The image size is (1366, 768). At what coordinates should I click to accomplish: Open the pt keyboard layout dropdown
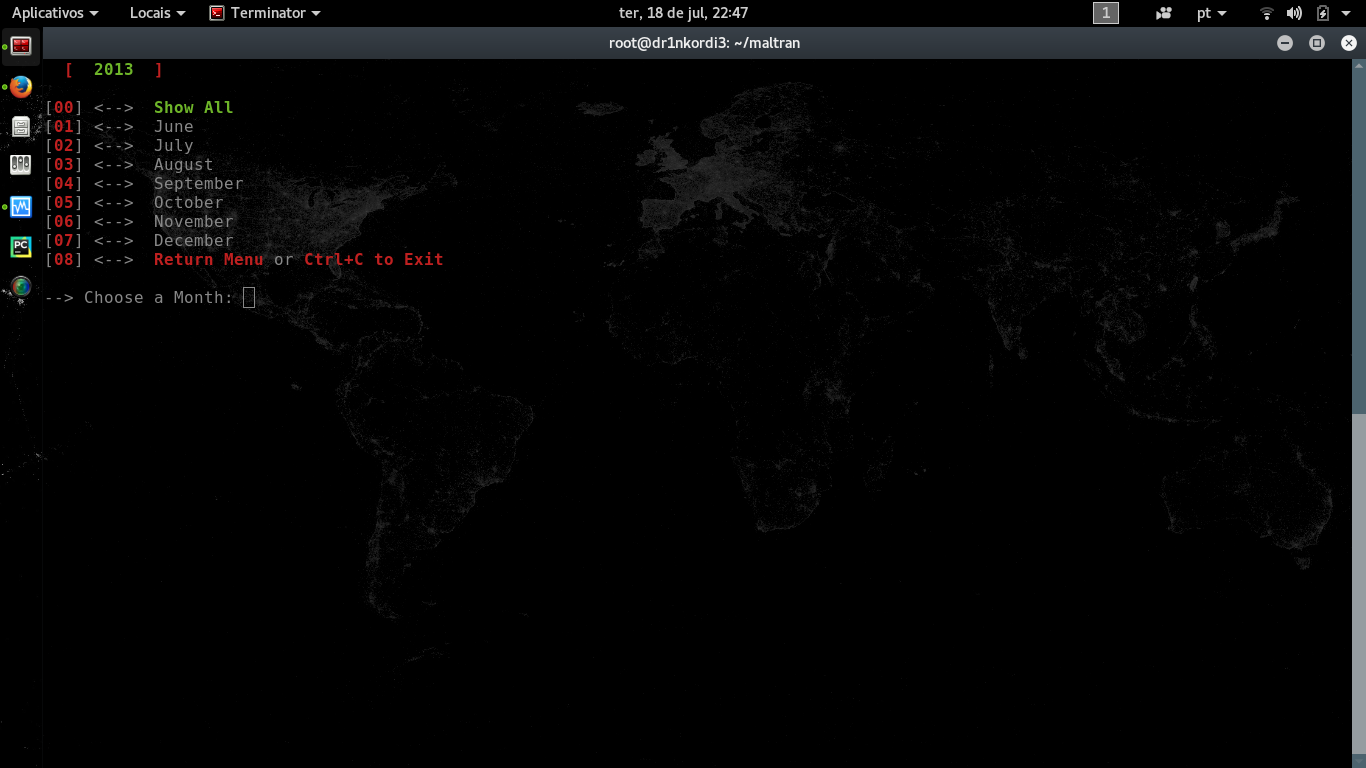1211,13
